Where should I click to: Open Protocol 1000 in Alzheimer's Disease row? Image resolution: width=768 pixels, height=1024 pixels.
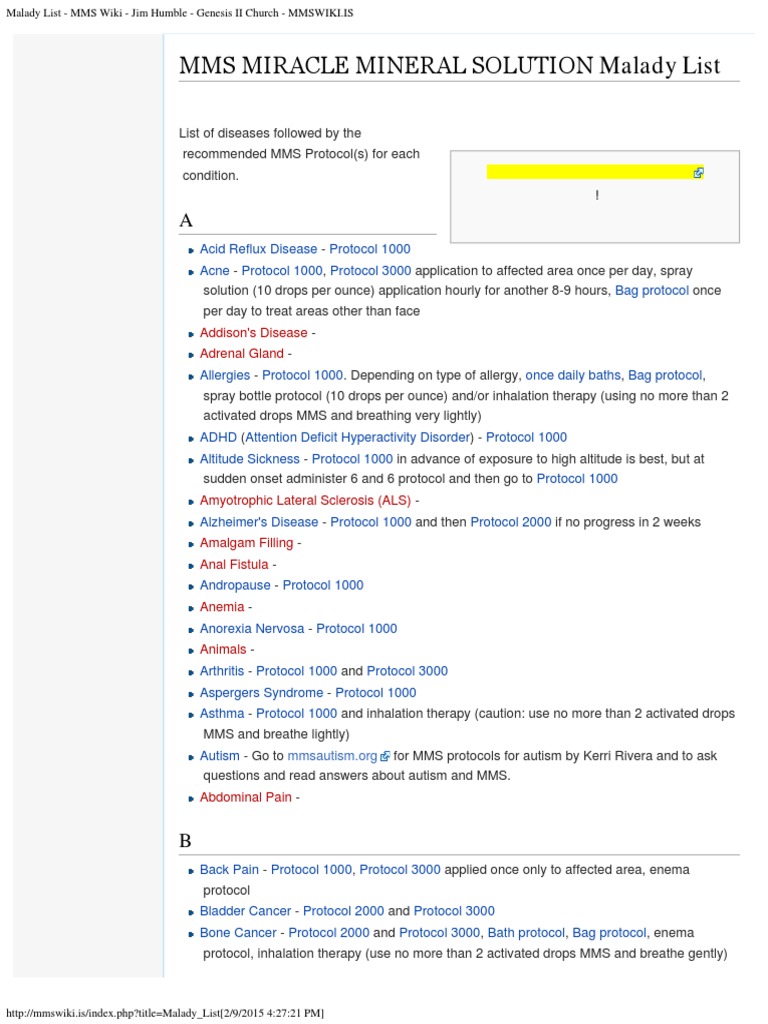click(371, 522)
